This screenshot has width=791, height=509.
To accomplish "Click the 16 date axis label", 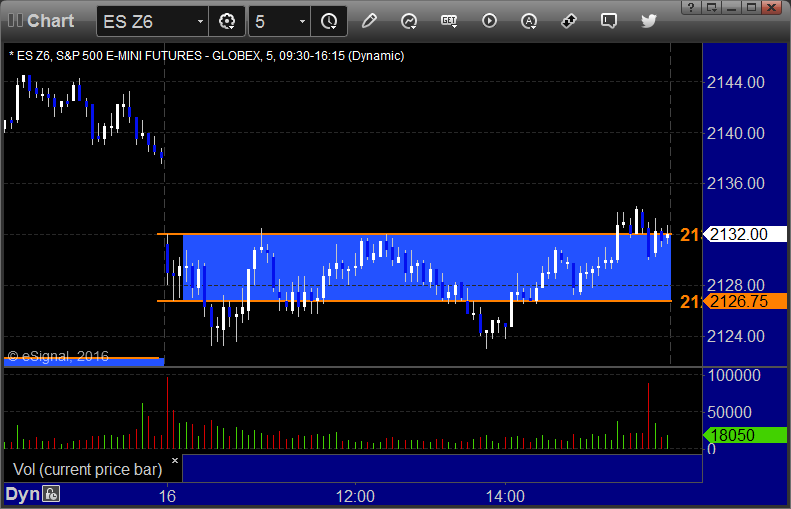I will [167, 496].
